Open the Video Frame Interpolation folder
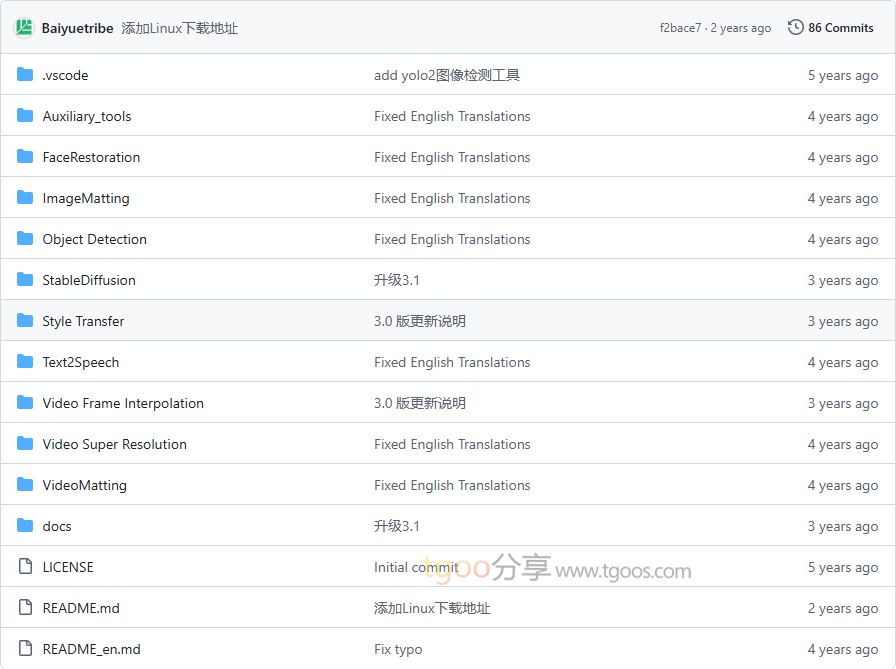896x669 pixels. tap(123, 403)
